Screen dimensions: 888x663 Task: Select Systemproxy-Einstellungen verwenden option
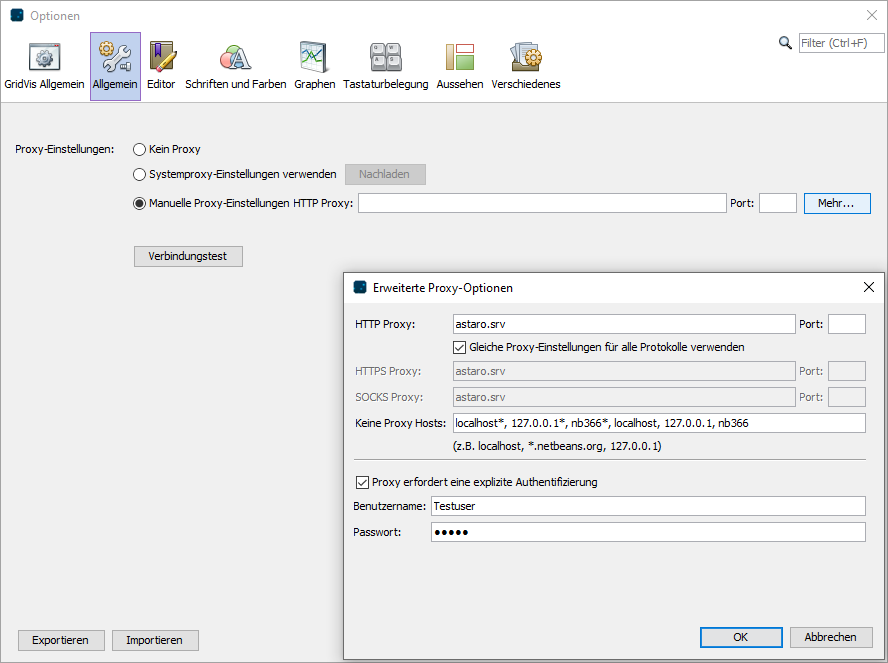tap(140, 174)
